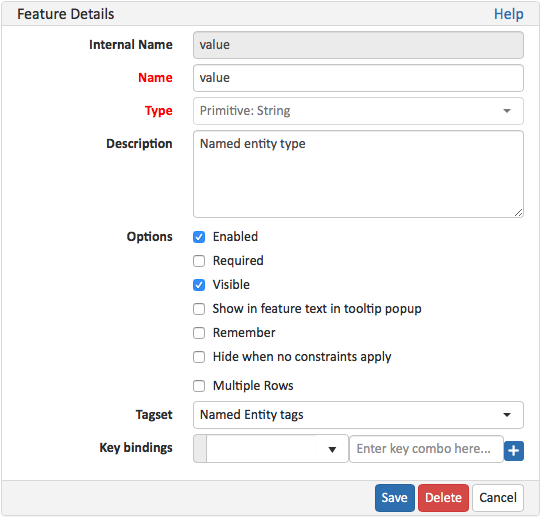
Task: Click the red Name label
Action: pyautogui.click(x=155, y=78)
